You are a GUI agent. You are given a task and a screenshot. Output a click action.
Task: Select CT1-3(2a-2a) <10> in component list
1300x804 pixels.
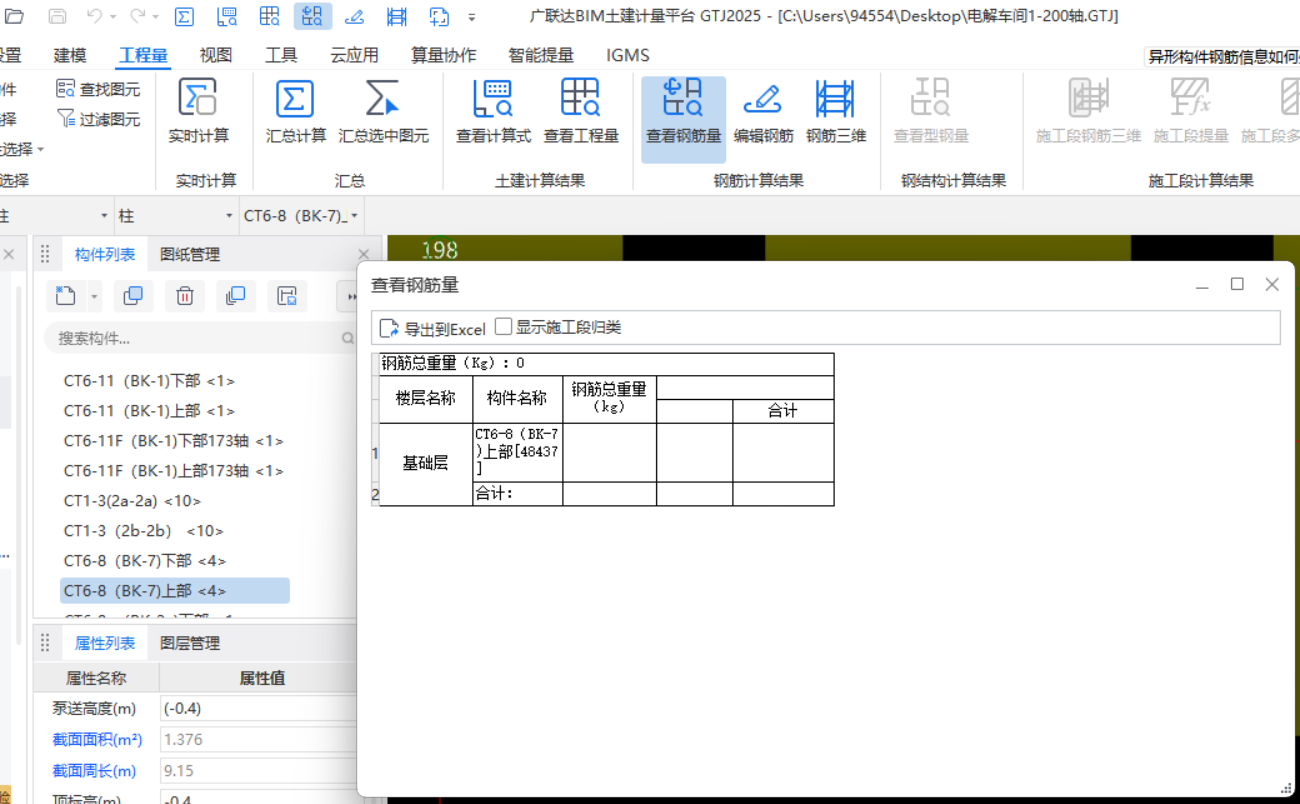[133, 501]
